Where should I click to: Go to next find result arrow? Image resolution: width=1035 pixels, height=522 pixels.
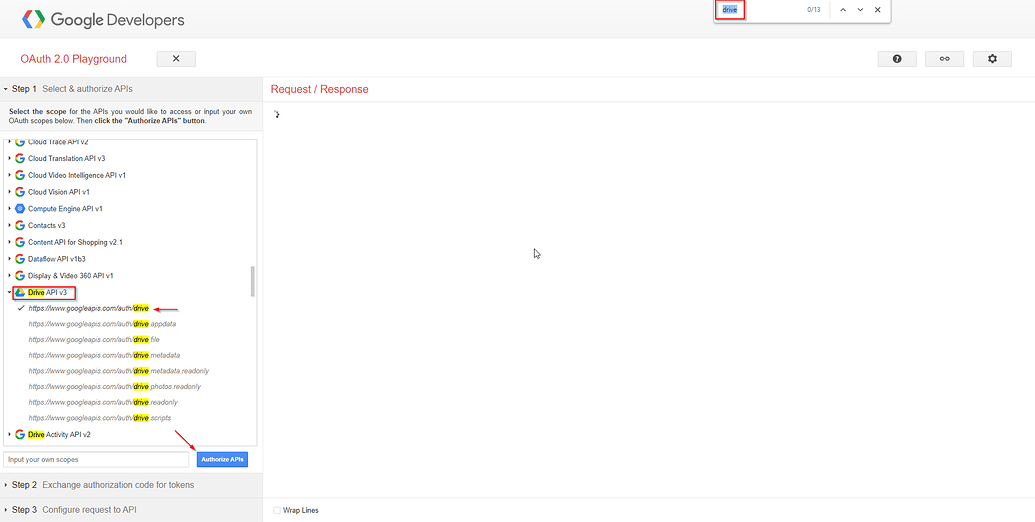pyautogui.click(x=860, y=10)
